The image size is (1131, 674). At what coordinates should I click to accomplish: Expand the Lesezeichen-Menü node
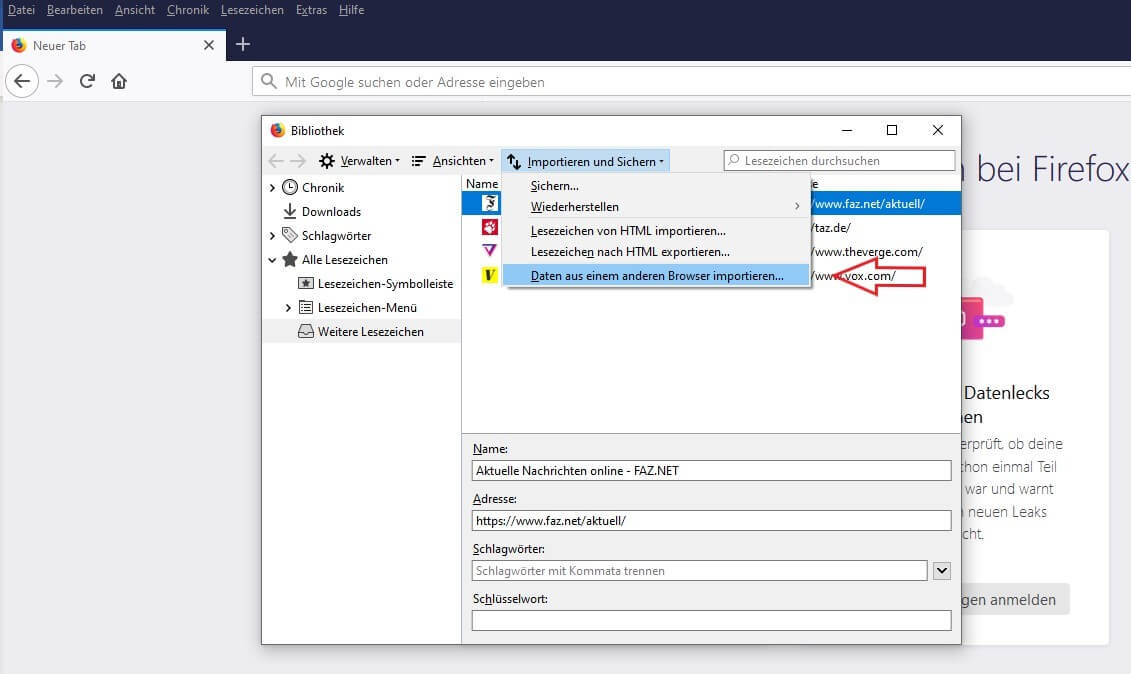coord(288,308)
